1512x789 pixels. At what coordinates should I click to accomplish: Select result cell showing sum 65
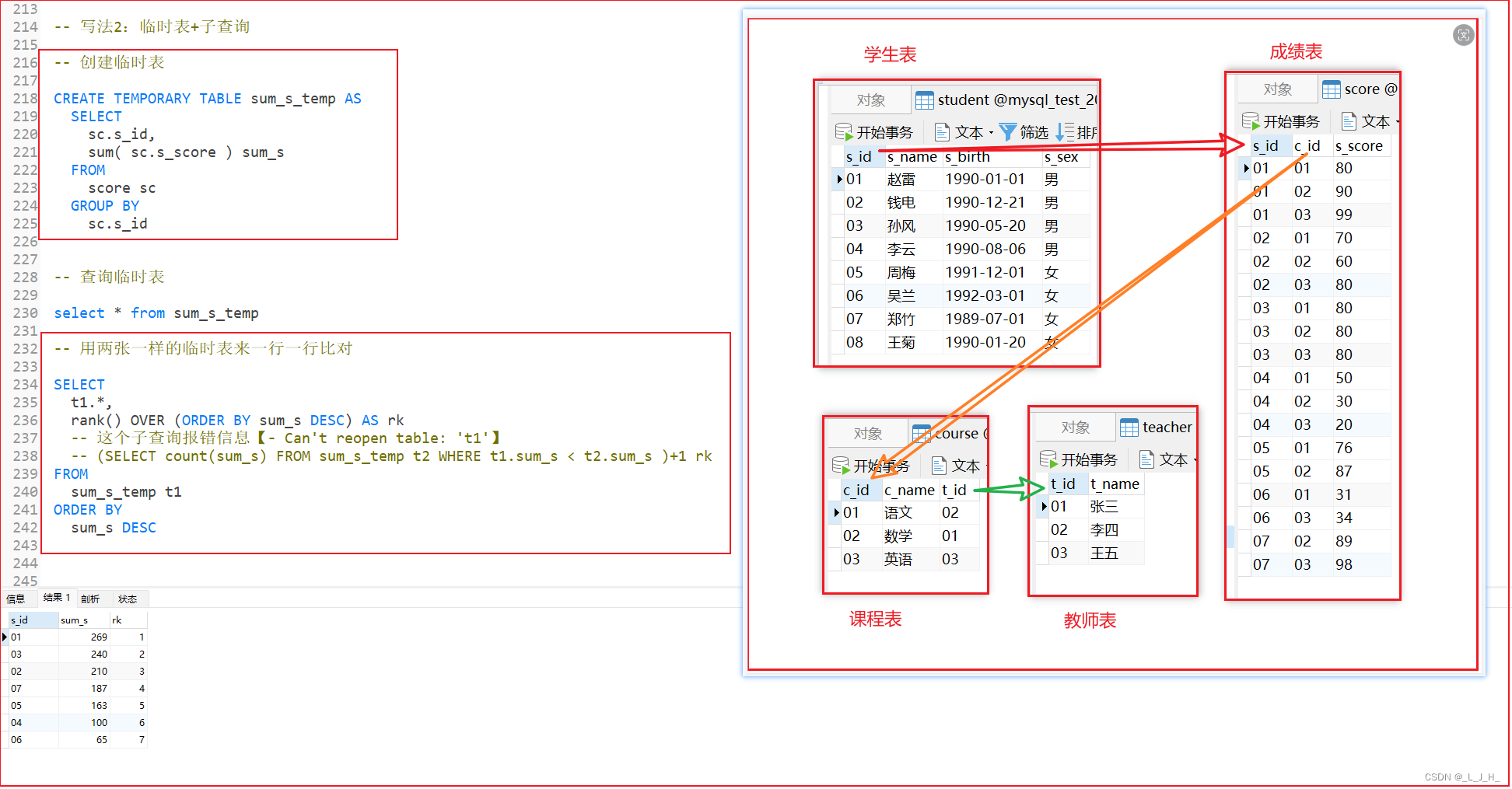[84, 740]
